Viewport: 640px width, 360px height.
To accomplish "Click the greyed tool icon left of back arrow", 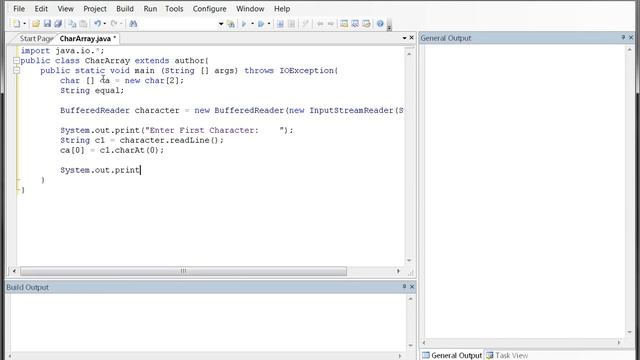I will coord(305,24).
